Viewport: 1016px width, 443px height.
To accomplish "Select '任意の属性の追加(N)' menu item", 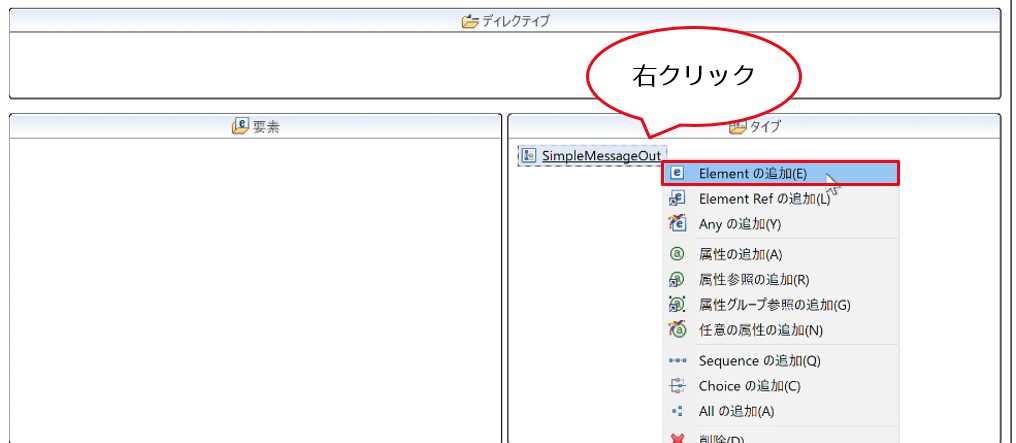I will coord(780,330).
